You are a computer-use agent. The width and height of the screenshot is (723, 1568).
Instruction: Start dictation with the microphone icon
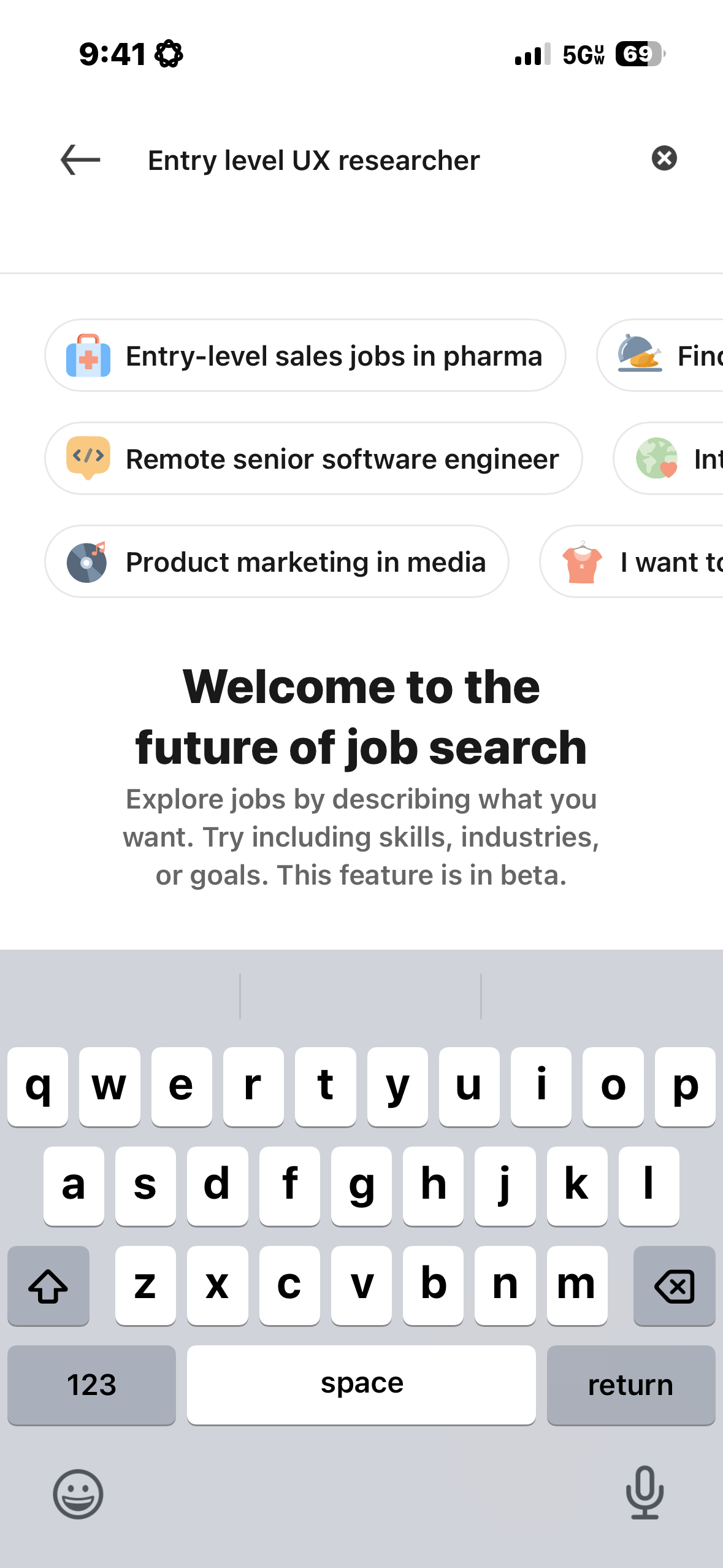(x=645, y=1493)
